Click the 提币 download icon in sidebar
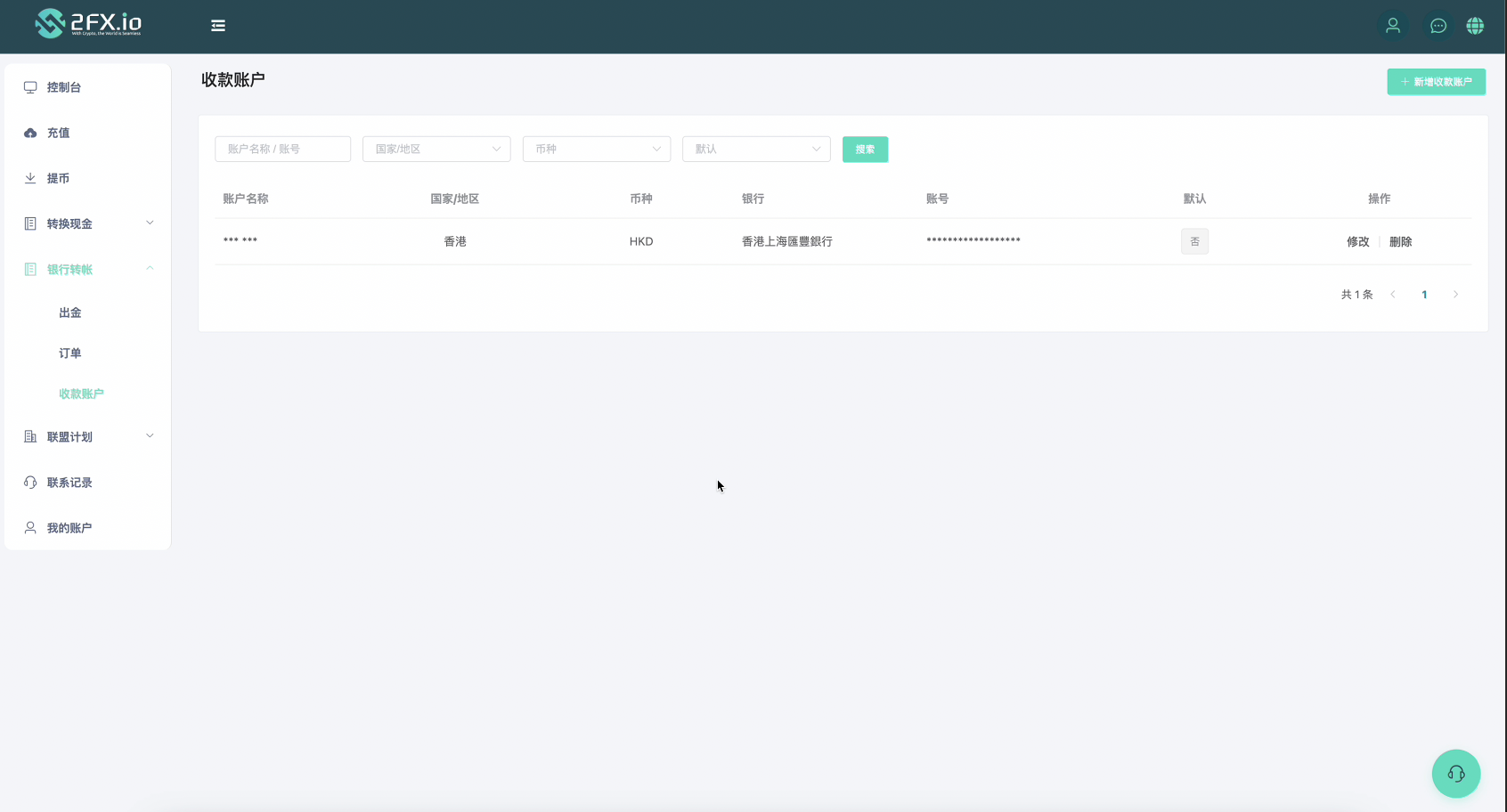The height and width of the screenshot is (812, 1507). coord(30,178)
